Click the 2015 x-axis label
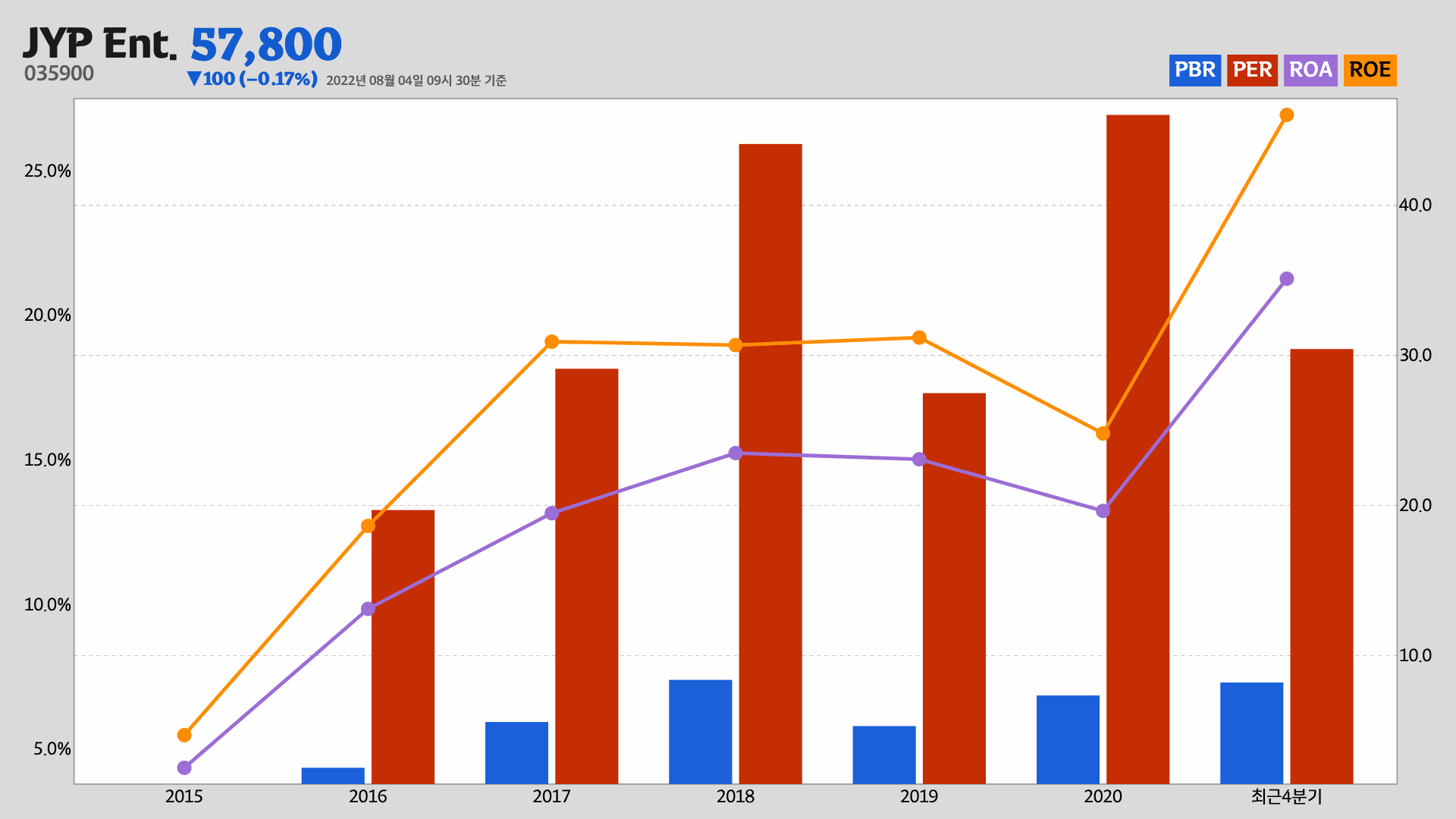Image resolution: width=1456 pixels, height=819 pixels. click(184, 797)
